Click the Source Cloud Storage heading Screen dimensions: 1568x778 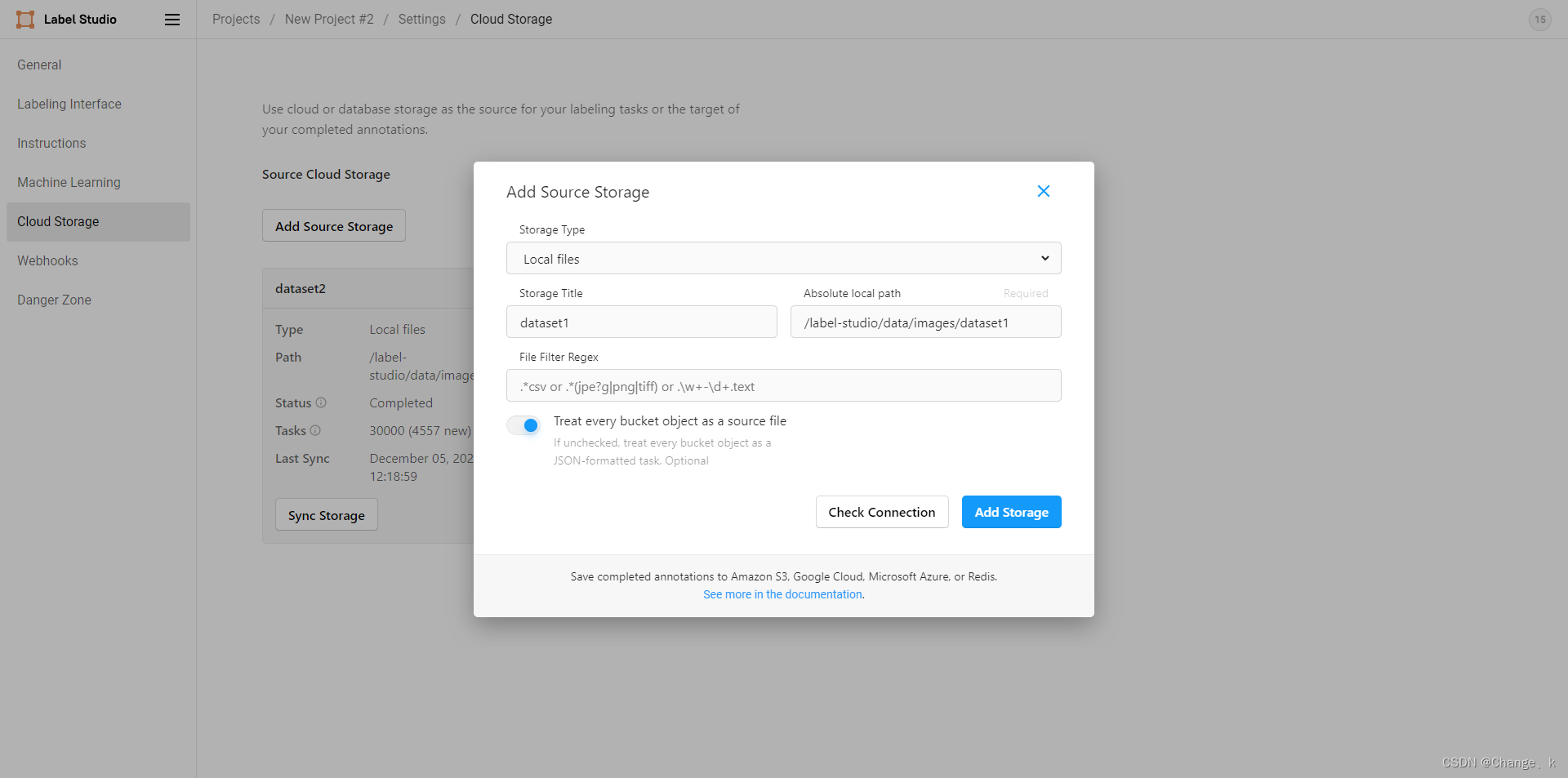coord(326,175)
